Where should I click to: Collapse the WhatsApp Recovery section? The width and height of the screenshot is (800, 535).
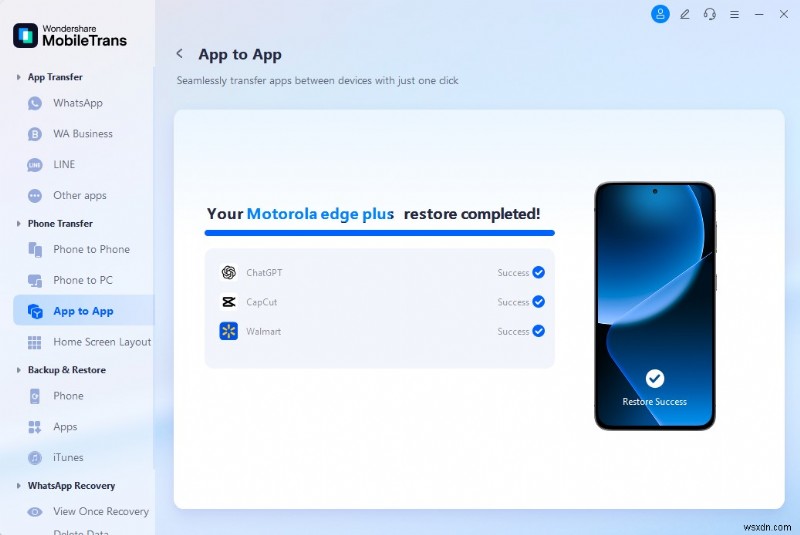point(18,486)
